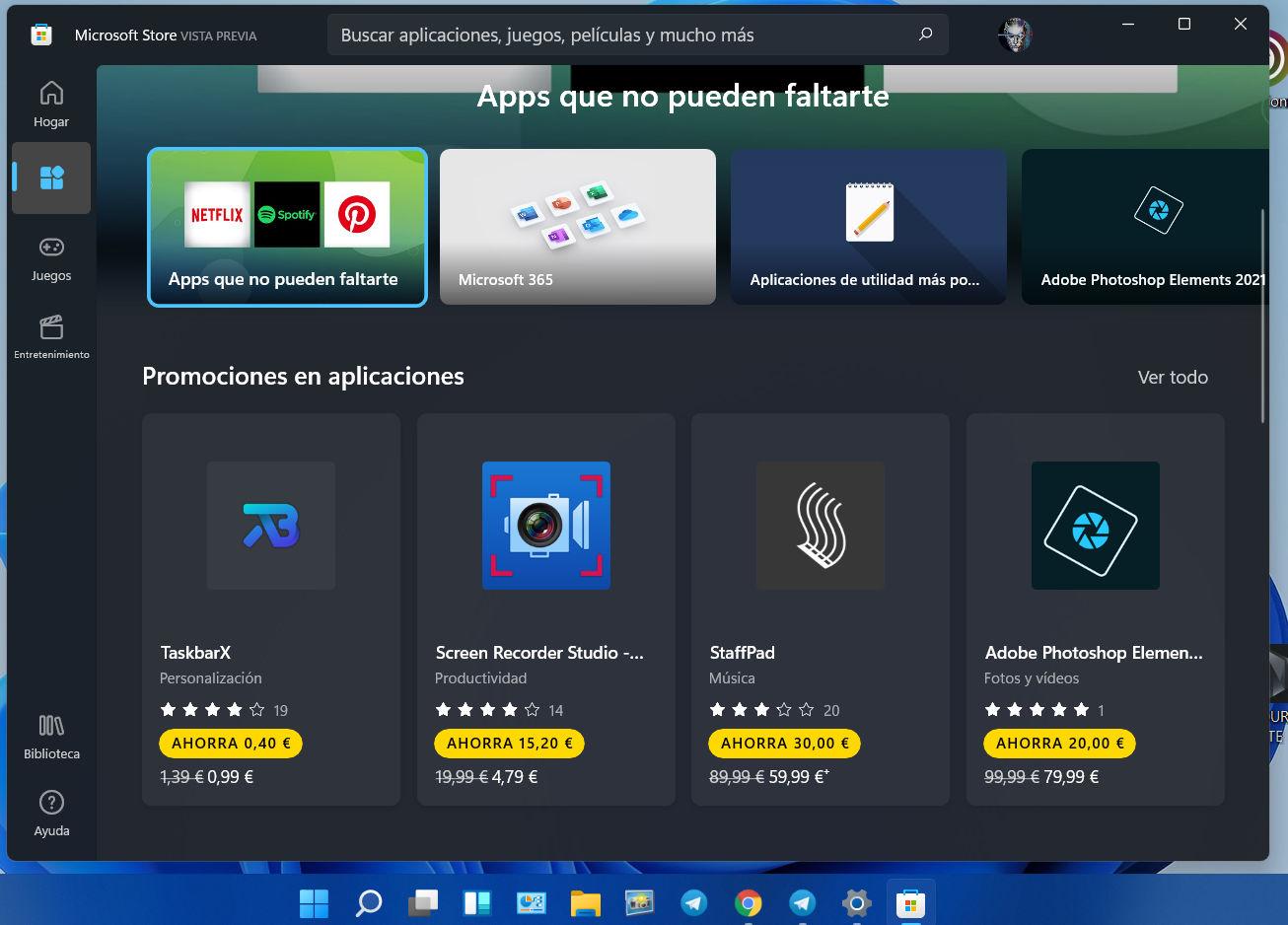The height and width of the screenshot is (925, 1288).
Task: Open Biblioteca in the sidebar
Action: click(51, 737)
